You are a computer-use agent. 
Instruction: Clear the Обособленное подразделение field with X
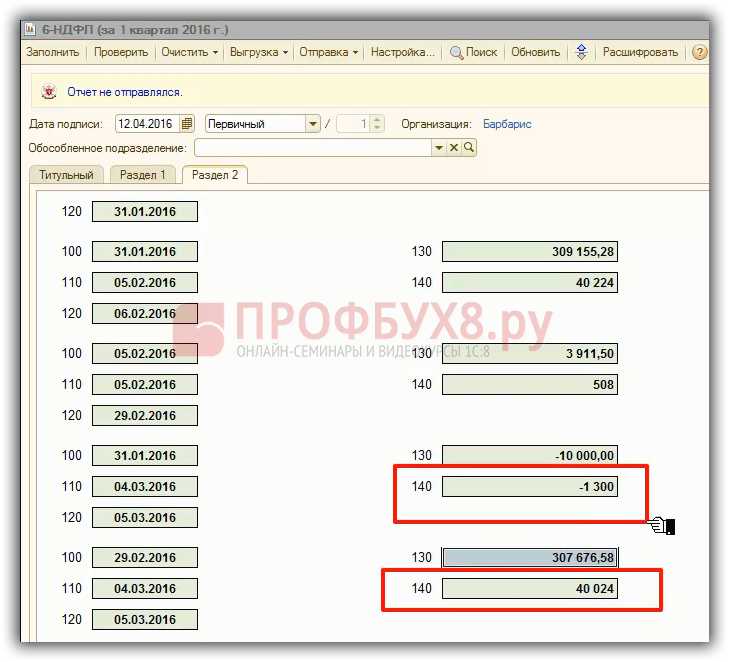454,148
